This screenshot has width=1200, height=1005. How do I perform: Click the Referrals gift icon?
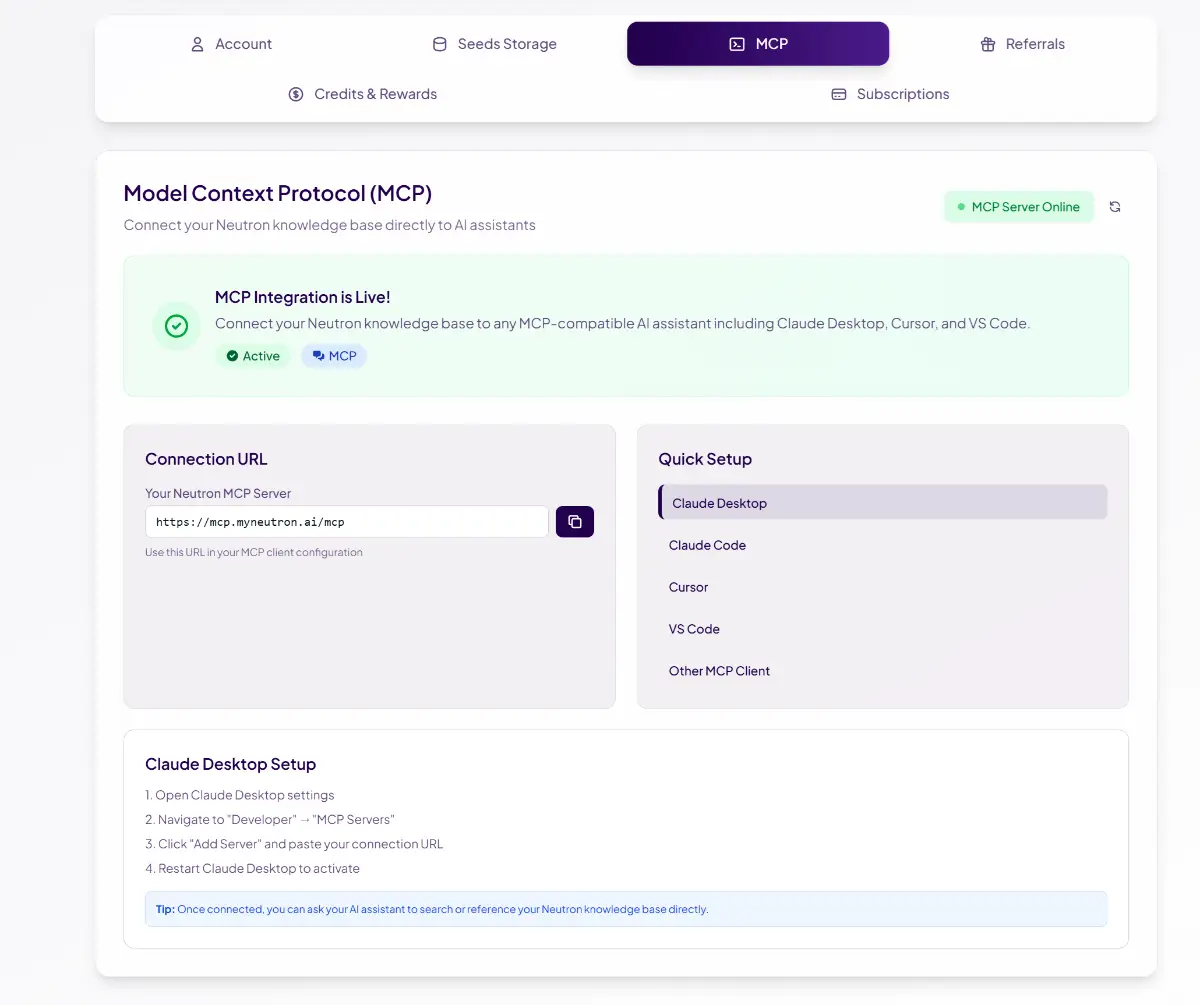pyautogui.click(x=988, y=44)
